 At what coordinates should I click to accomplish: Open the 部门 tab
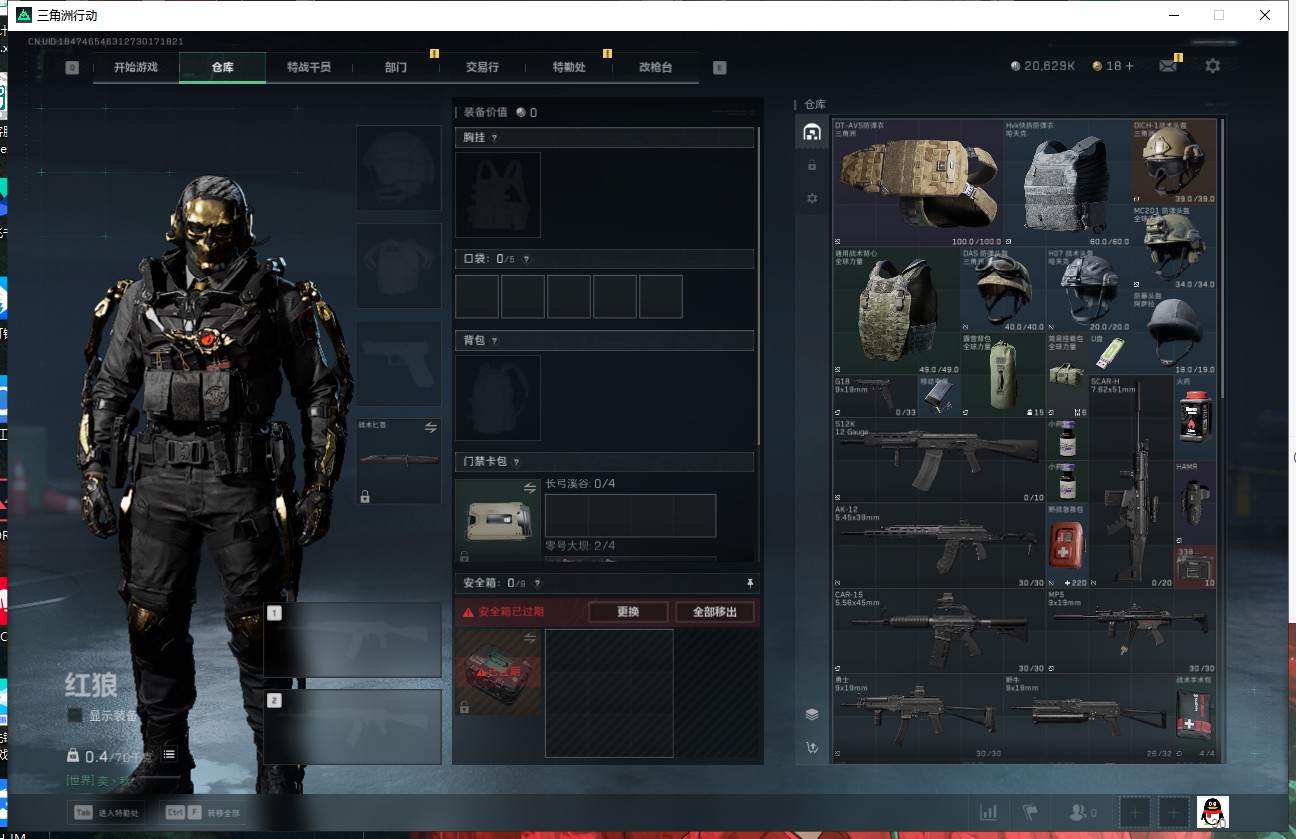point(396,67)
